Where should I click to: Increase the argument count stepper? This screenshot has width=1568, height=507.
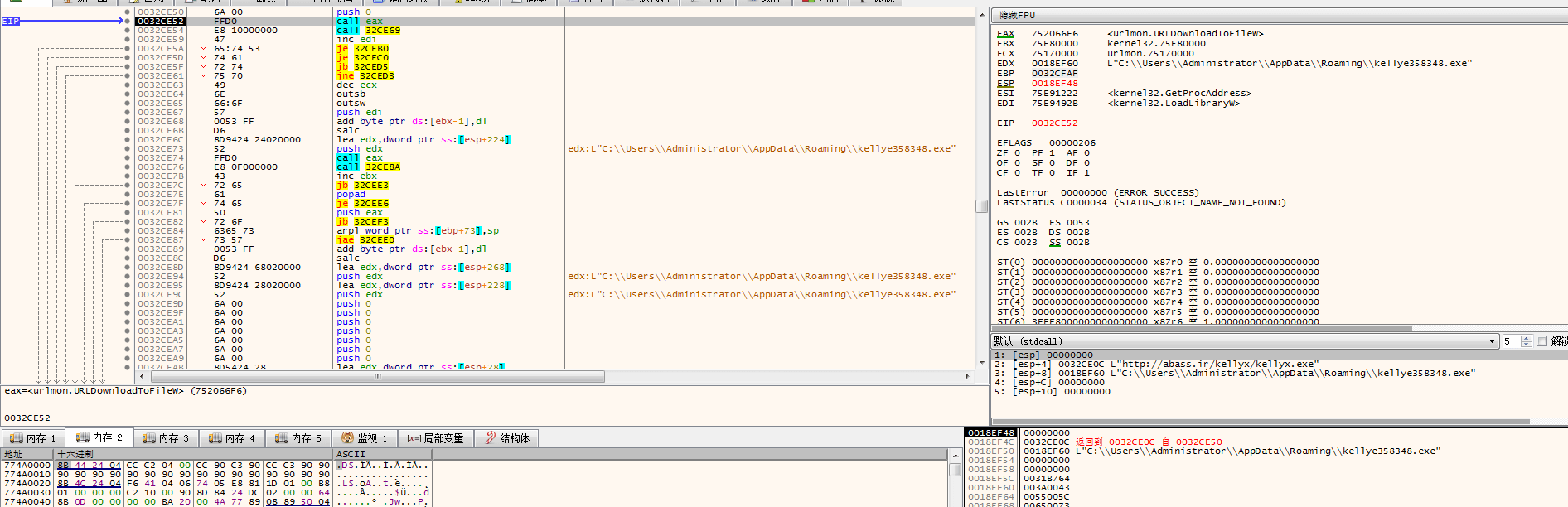click(1527, 338)
